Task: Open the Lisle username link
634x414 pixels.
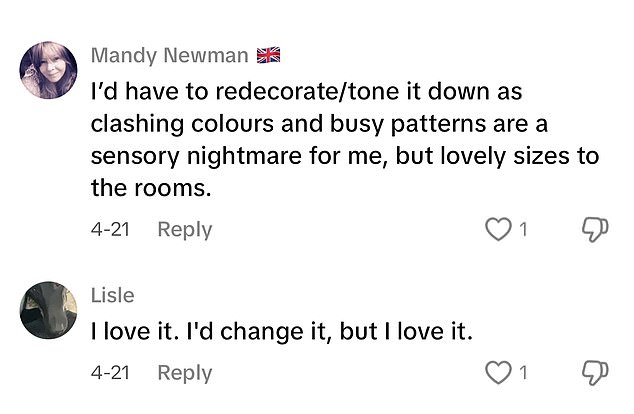Action: 112,295
